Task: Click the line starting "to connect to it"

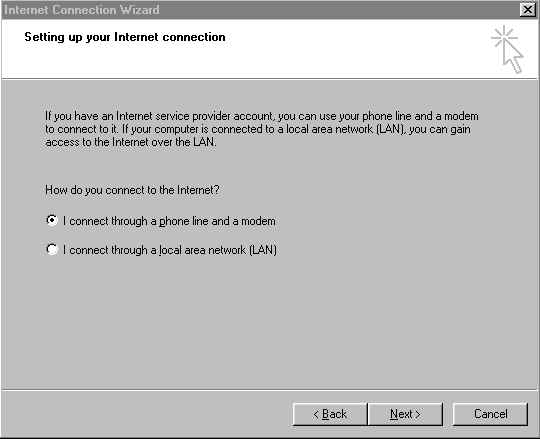Action: [x=258, y=129]
